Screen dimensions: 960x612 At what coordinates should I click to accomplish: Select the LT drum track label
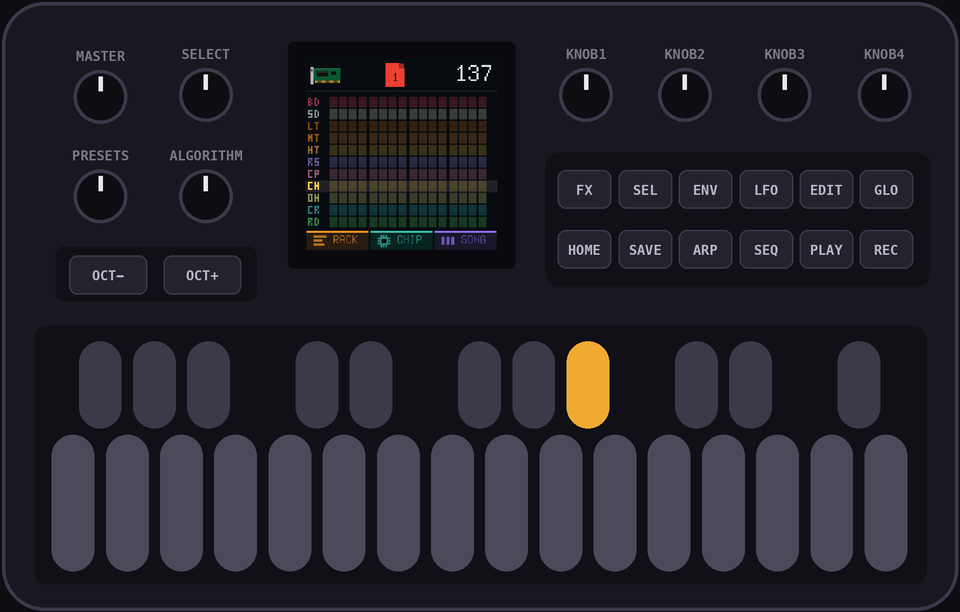(313, 126)
